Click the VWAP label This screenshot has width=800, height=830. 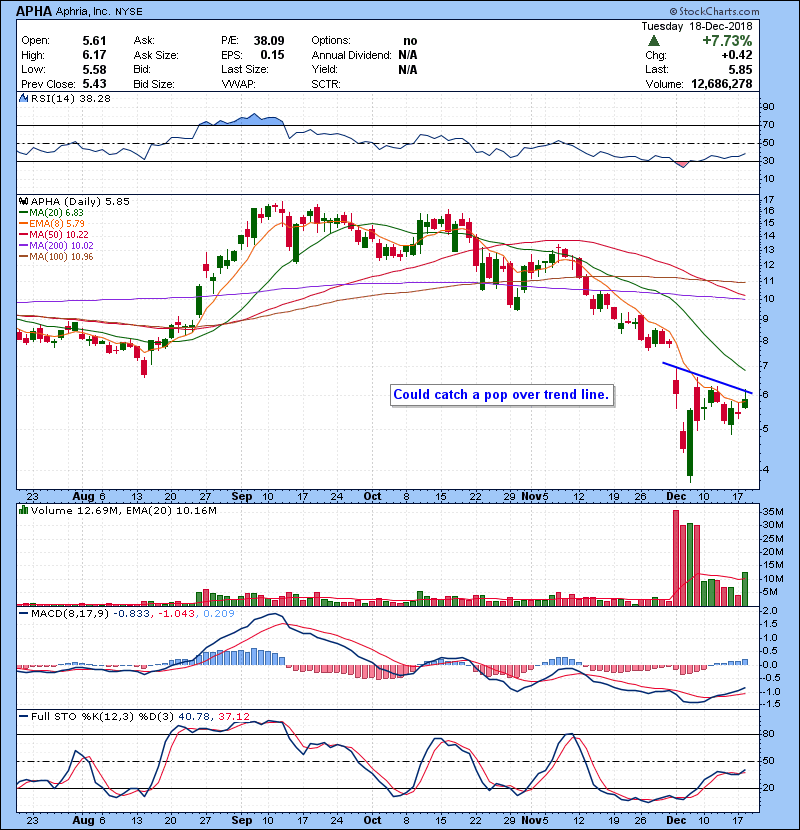(238, 84)
